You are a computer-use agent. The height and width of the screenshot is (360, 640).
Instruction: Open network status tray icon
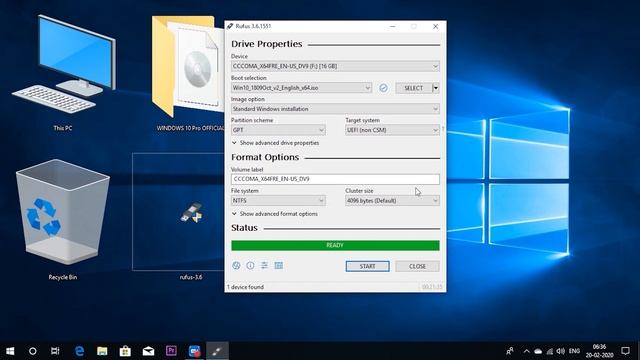550,351
